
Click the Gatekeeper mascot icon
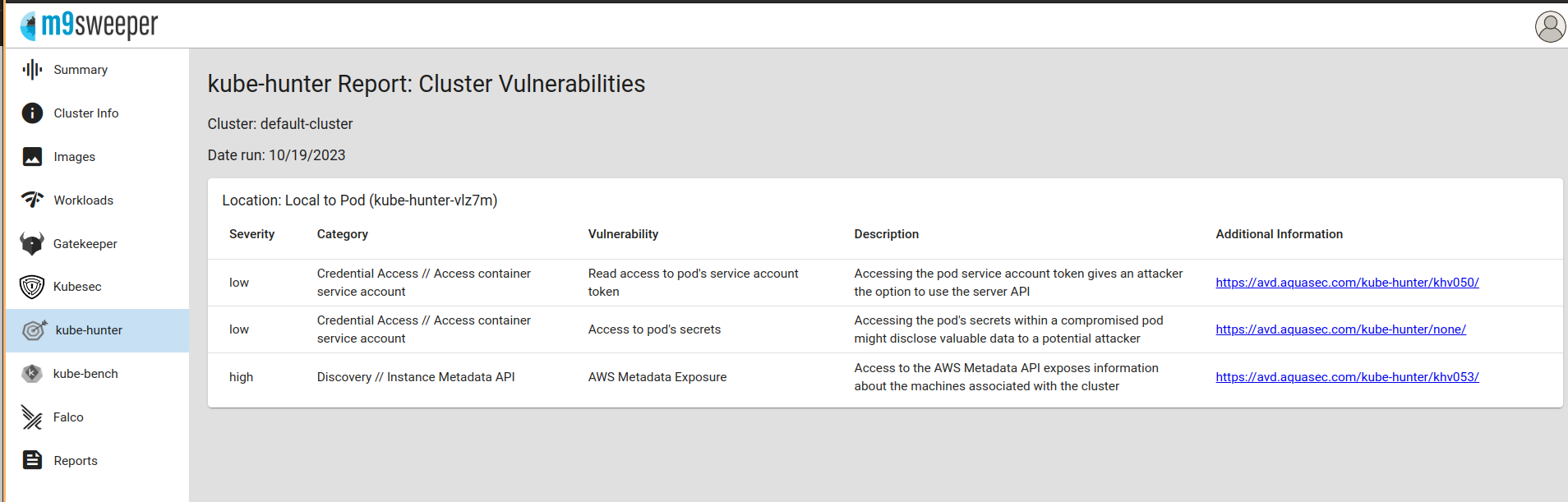pos(32,243)
